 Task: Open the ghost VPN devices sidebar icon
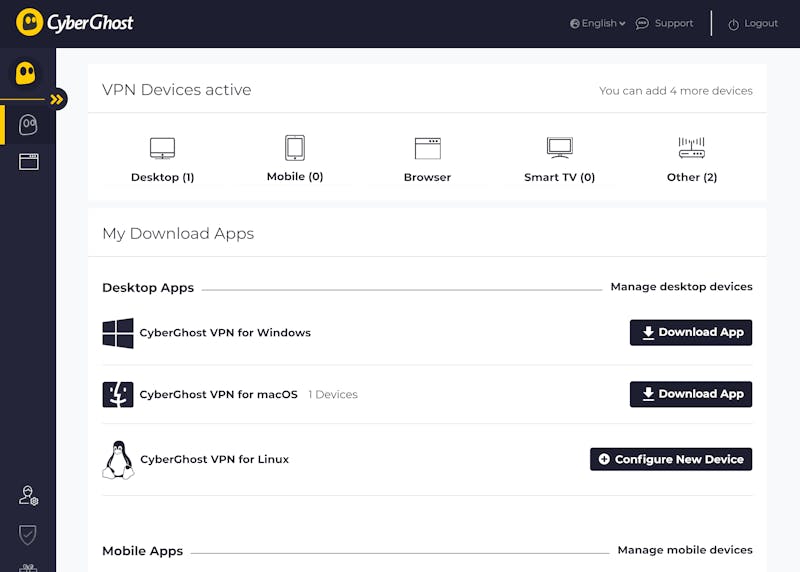(x=28, y=125)
